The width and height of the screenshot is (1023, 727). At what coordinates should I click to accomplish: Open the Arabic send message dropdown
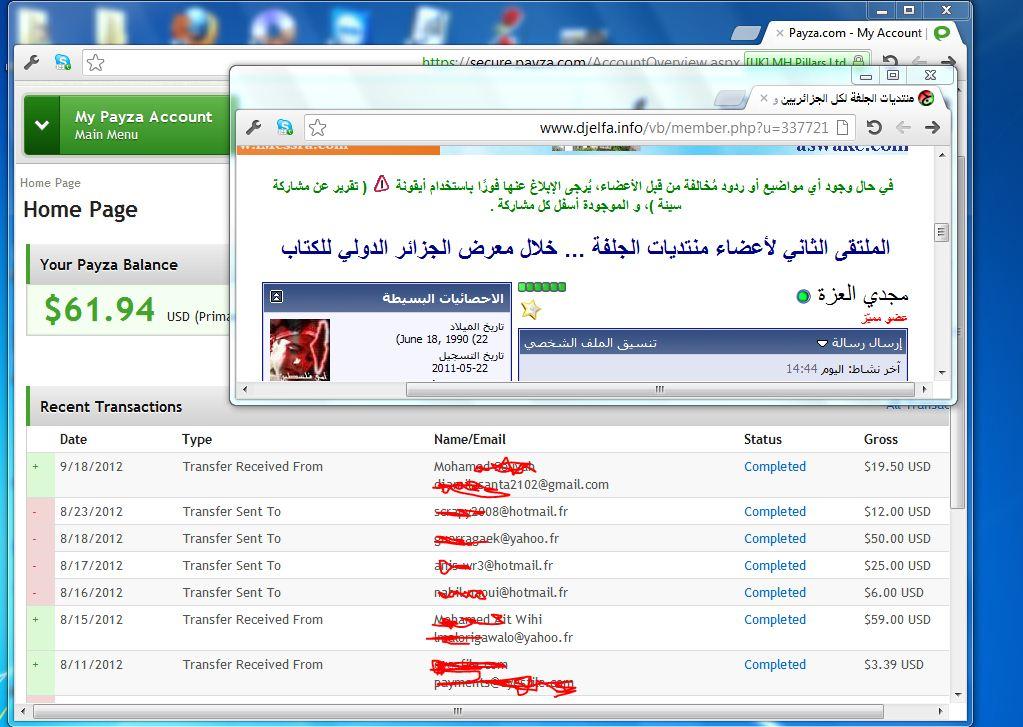pyautogui.click(x=859, y=343)
